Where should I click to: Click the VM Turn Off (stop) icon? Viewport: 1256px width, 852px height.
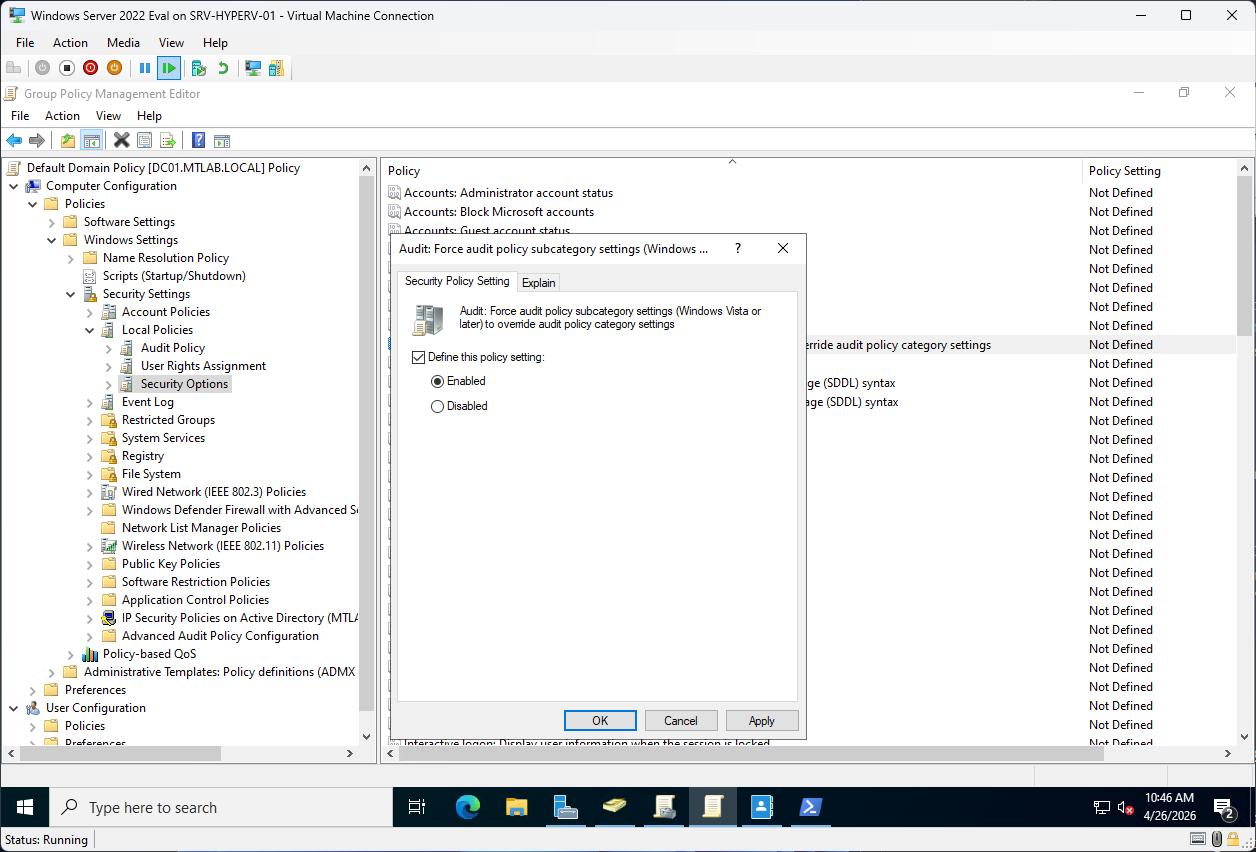coord(66,68)
